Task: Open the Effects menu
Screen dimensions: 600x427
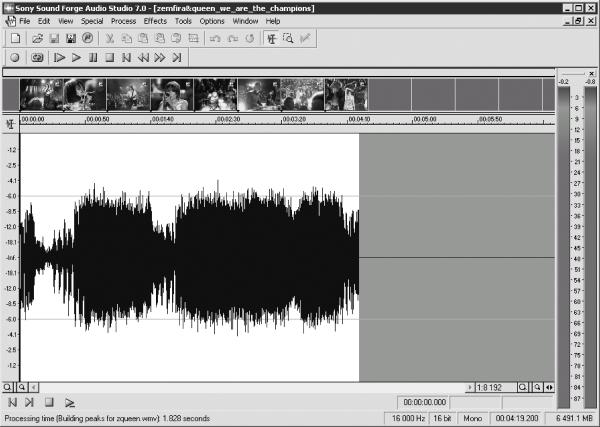Action: click(155, 21)
